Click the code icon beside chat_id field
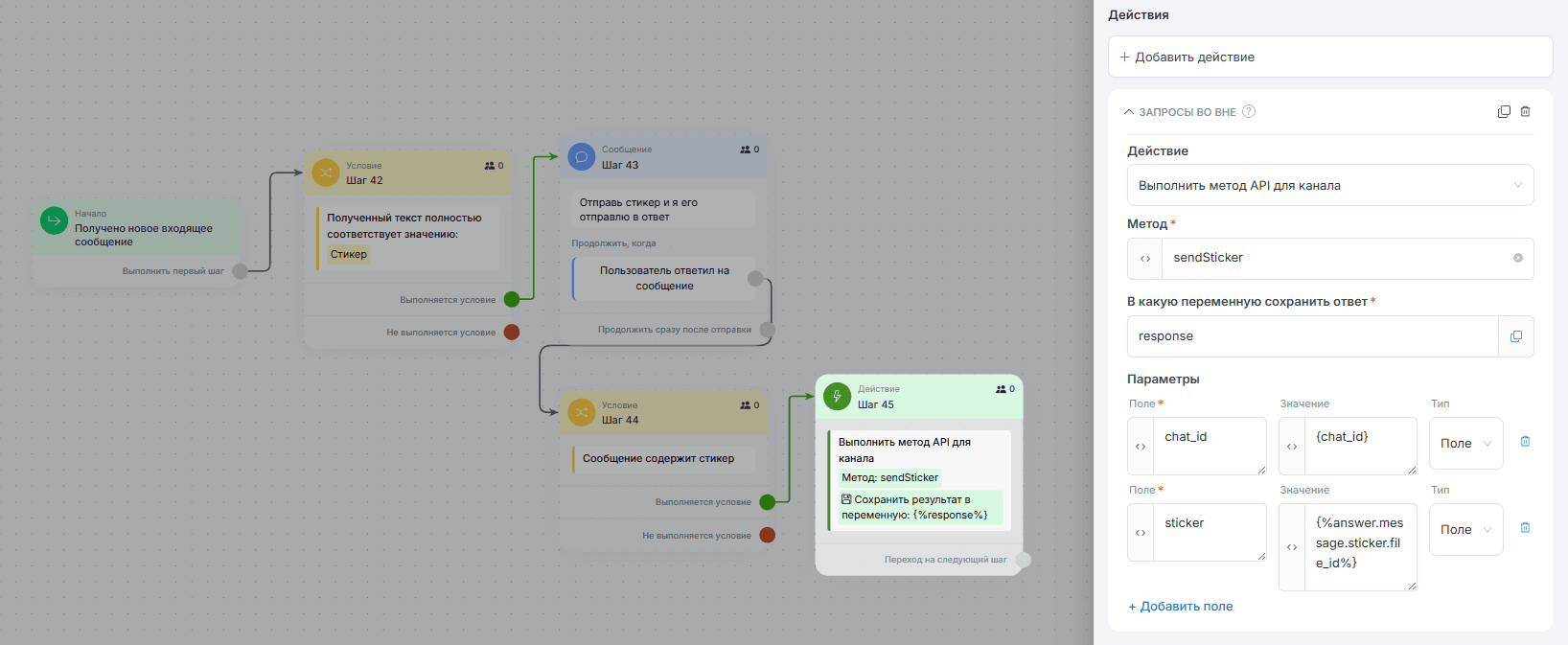The image size is (1568, 645). pyautogui.click(x=1141, y=447)
